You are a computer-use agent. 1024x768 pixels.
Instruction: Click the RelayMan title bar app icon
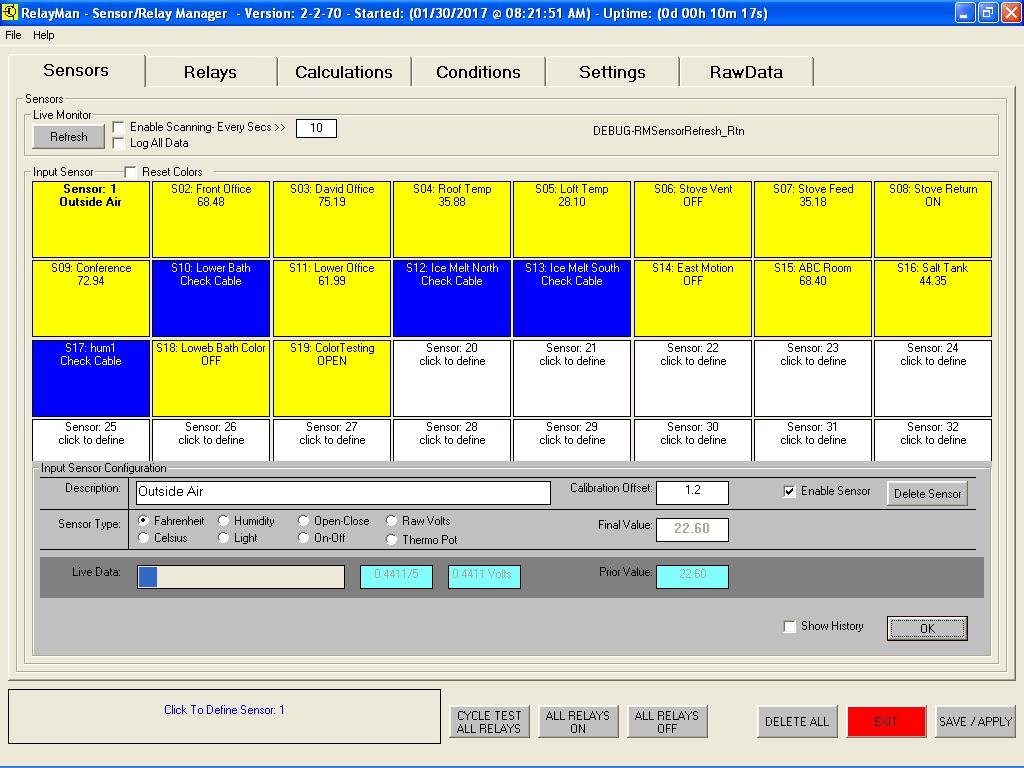coord(11,12)
